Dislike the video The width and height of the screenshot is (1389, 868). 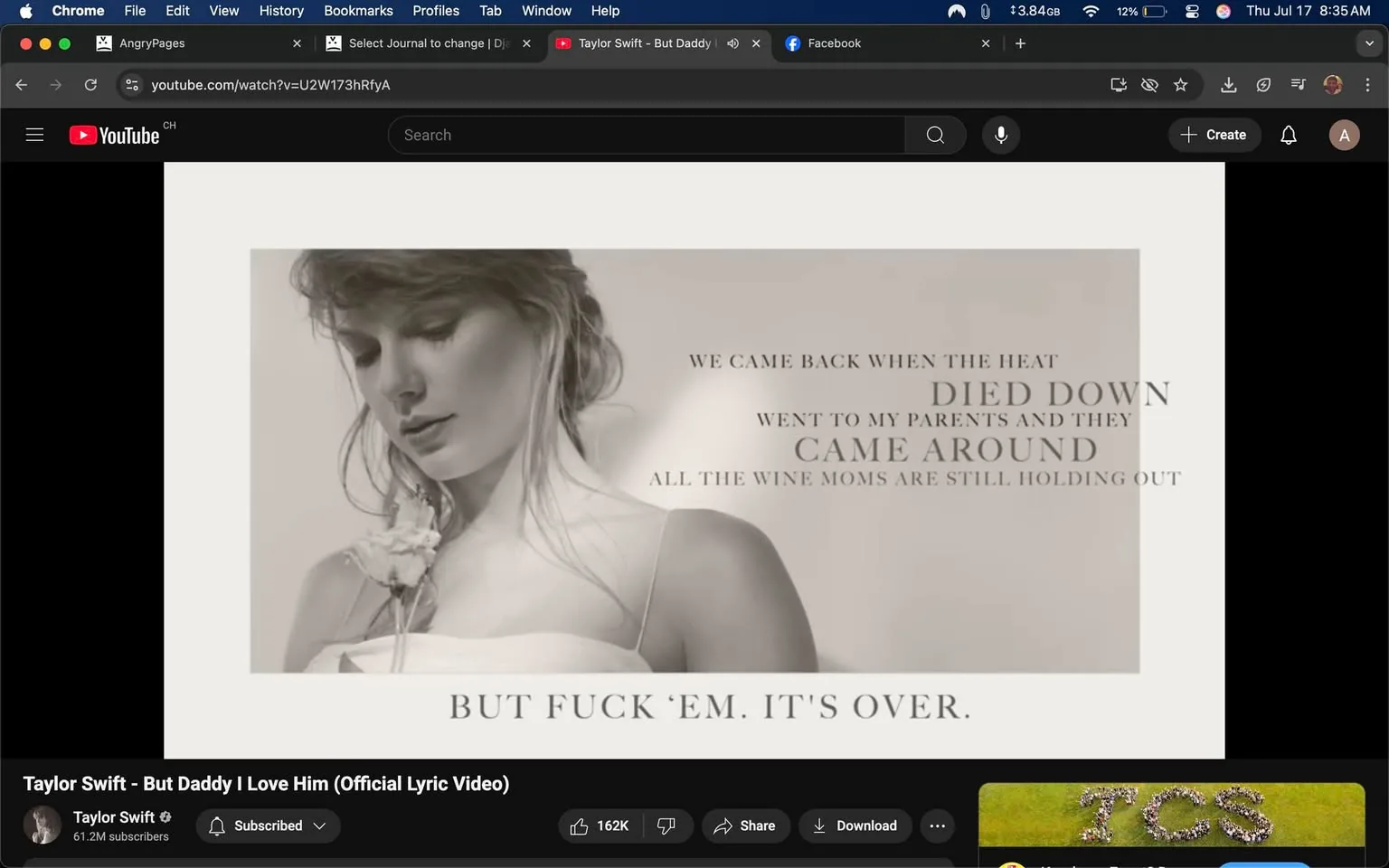(666, 826)
